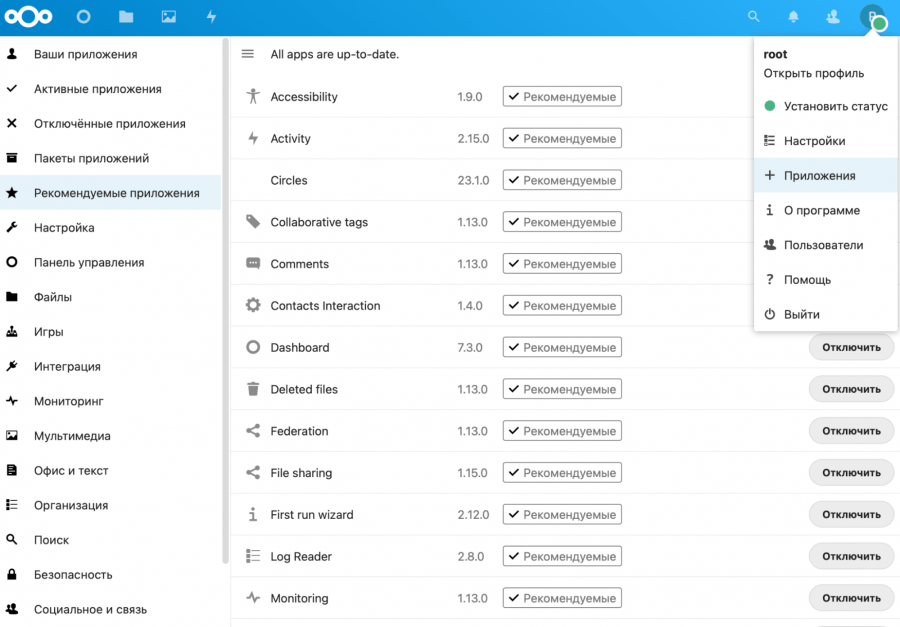Select 'Выйти' to log out
This screenshot has height=627, width=900.
[x=801, y=314]
